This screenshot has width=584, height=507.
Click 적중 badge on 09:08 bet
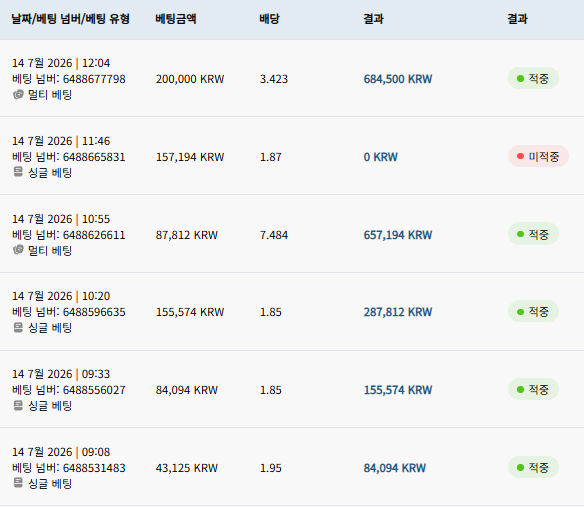click(533, 467)
